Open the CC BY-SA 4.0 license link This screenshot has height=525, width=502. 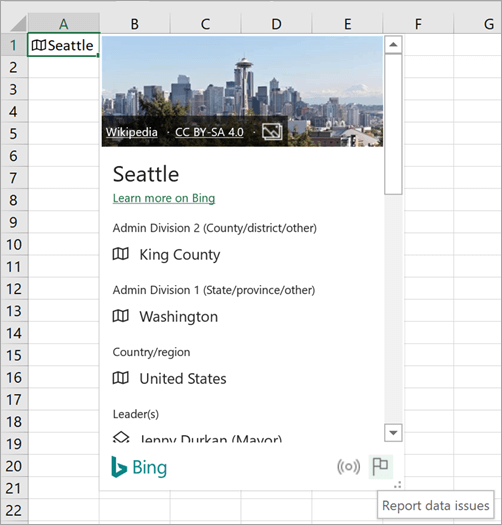[x=209, y=132]
